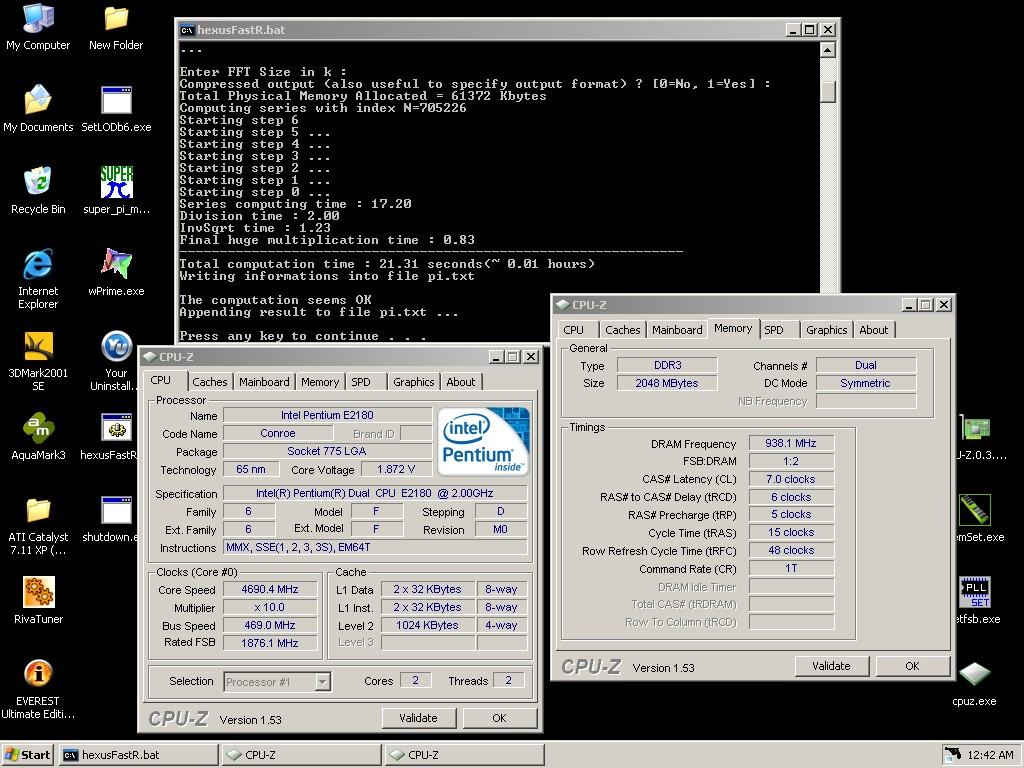The height and width of the screenshot is (768, 1024).
Task: Open About tab in CPU-Z CPU window
Action: [460, 382]
